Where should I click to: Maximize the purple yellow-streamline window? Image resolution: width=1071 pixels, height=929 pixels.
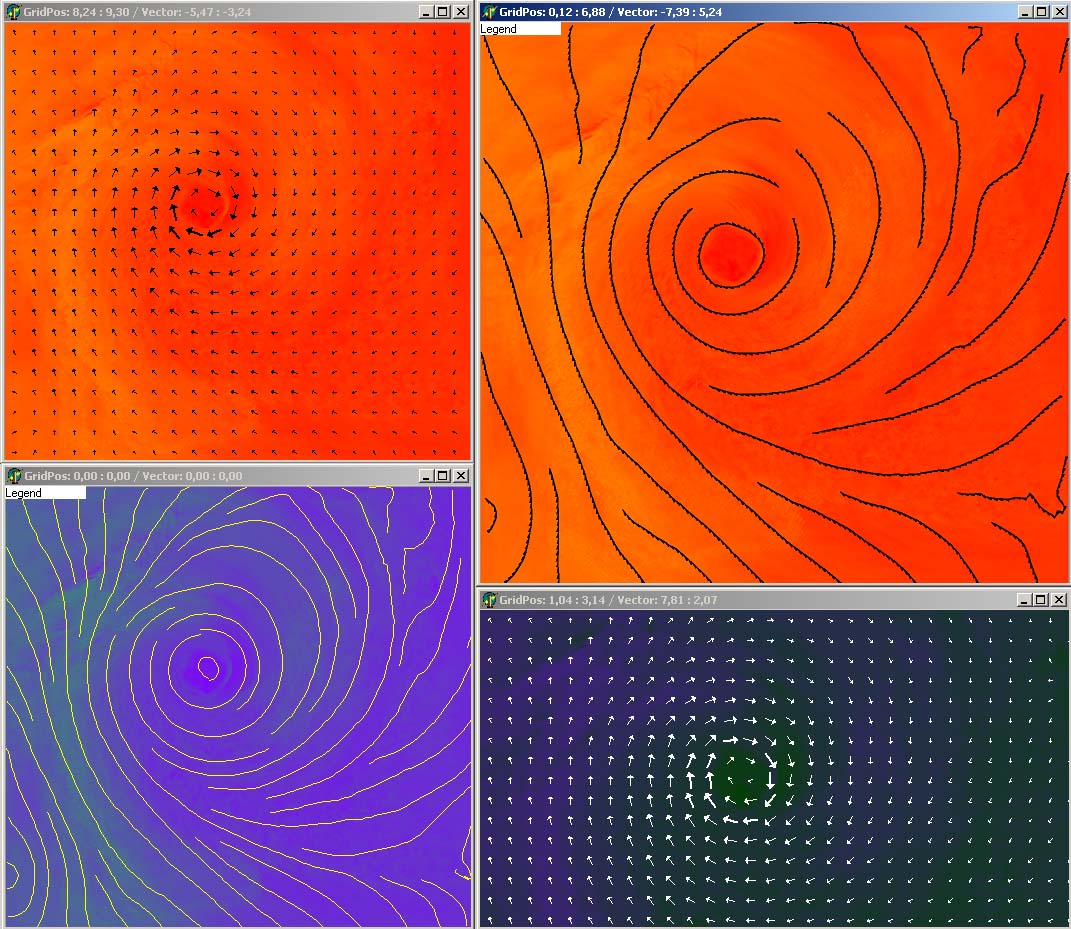pos(443,476)
